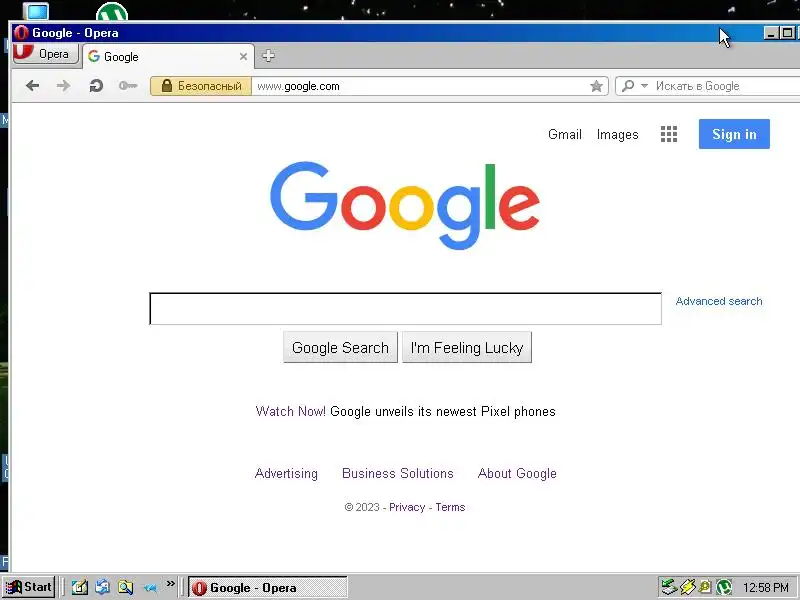The image size is (800, 600).
Task: Click the Google Search button
Action: click(340, 347)
